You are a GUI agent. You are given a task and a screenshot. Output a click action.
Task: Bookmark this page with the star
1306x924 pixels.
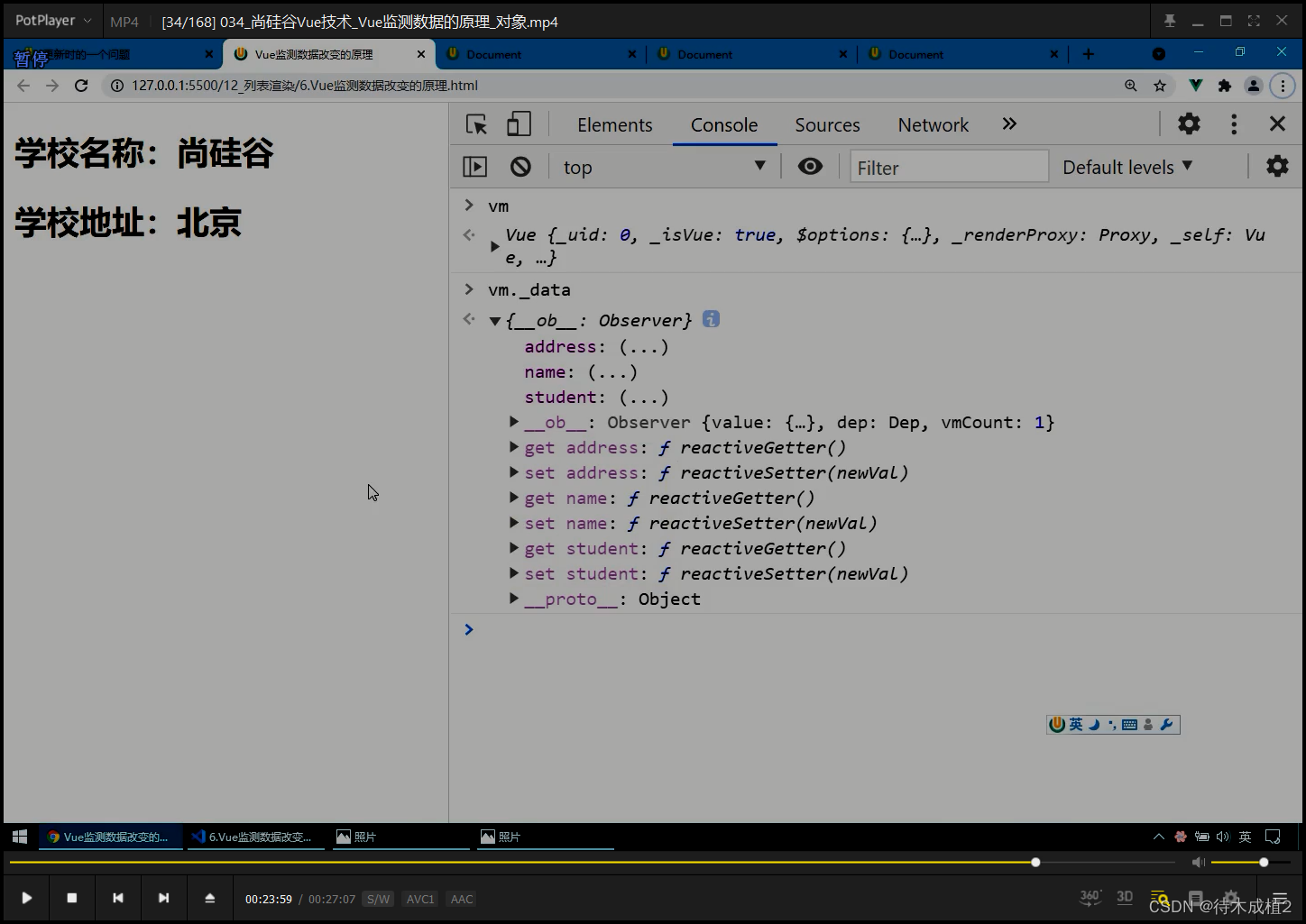point(1160,86)
